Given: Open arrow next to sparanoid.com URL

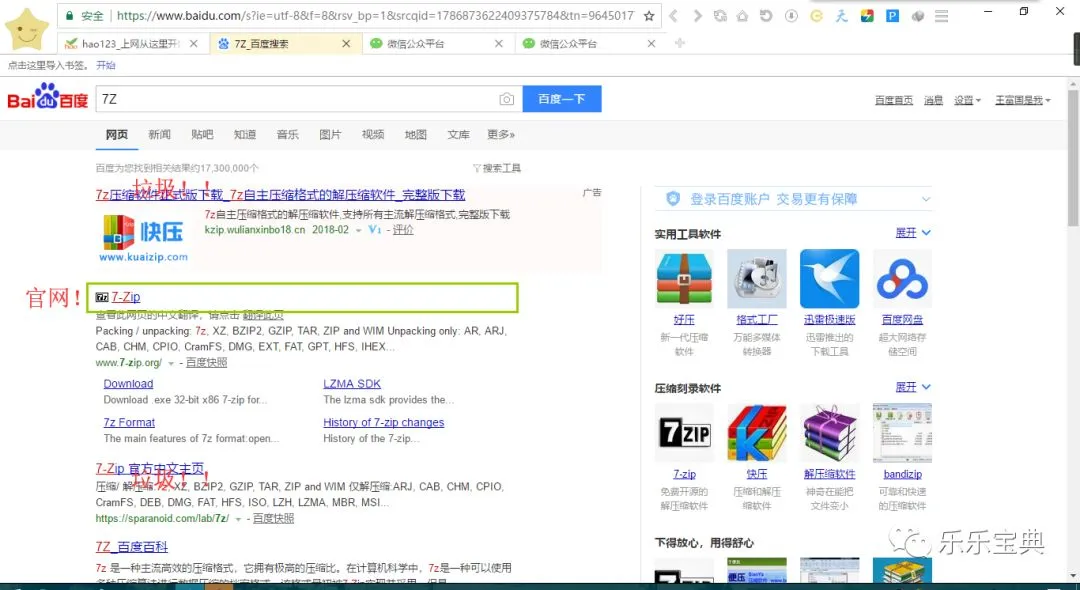Looking at the screenshot, I should click(238, 518).
